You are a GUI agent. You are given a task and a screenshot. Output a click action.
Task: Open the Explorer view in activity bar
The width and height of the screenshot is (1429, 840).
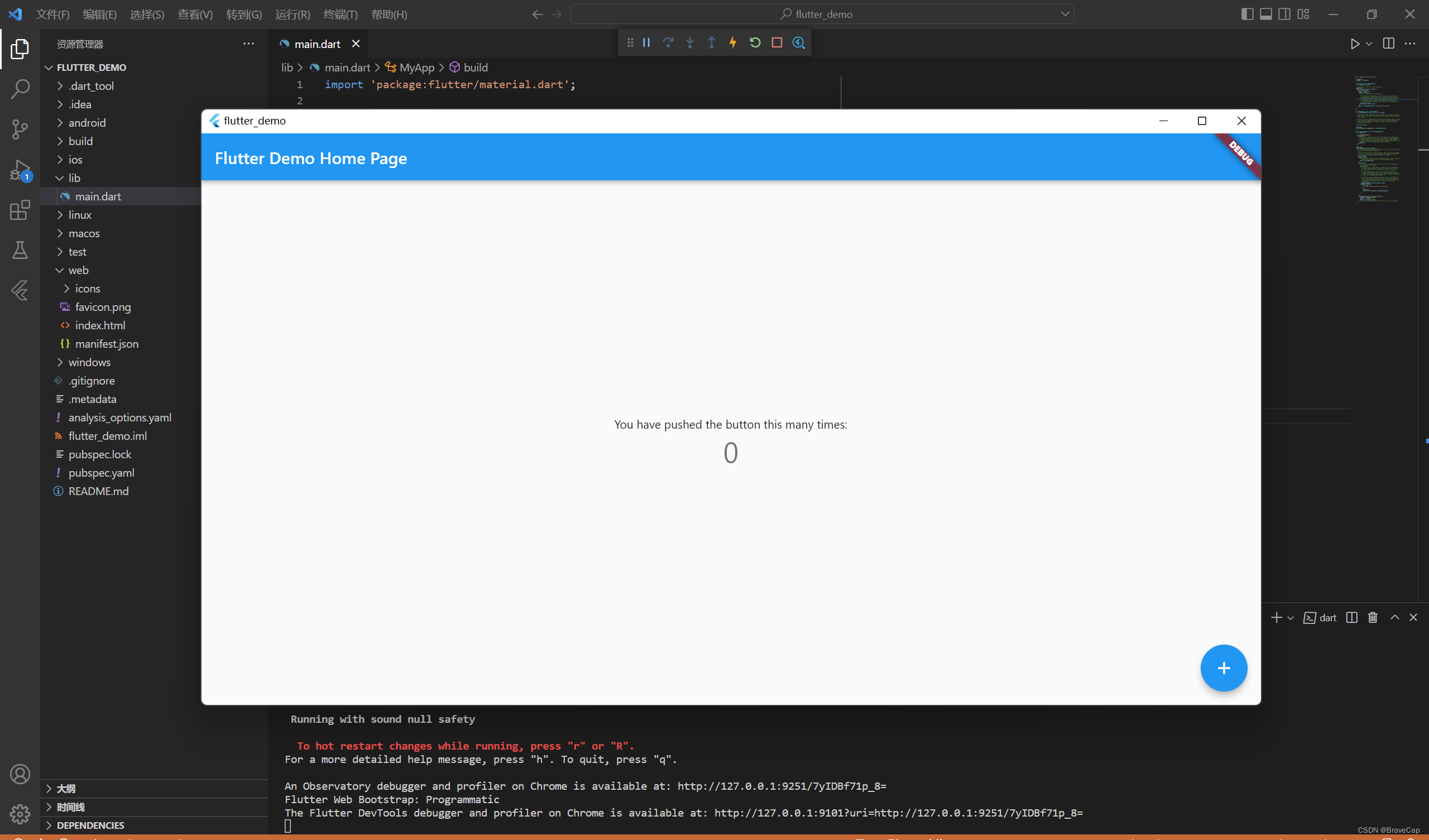pyautogui.click(x=20, y=49)
